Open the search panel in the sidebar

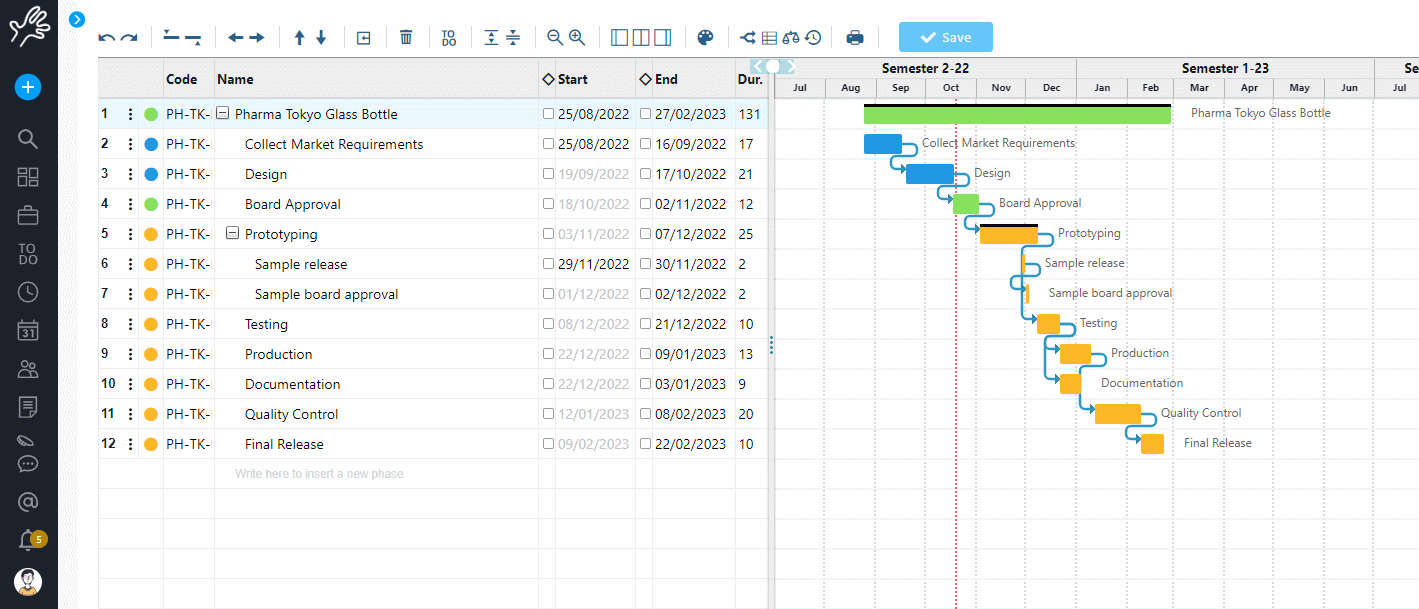point(27,138)
